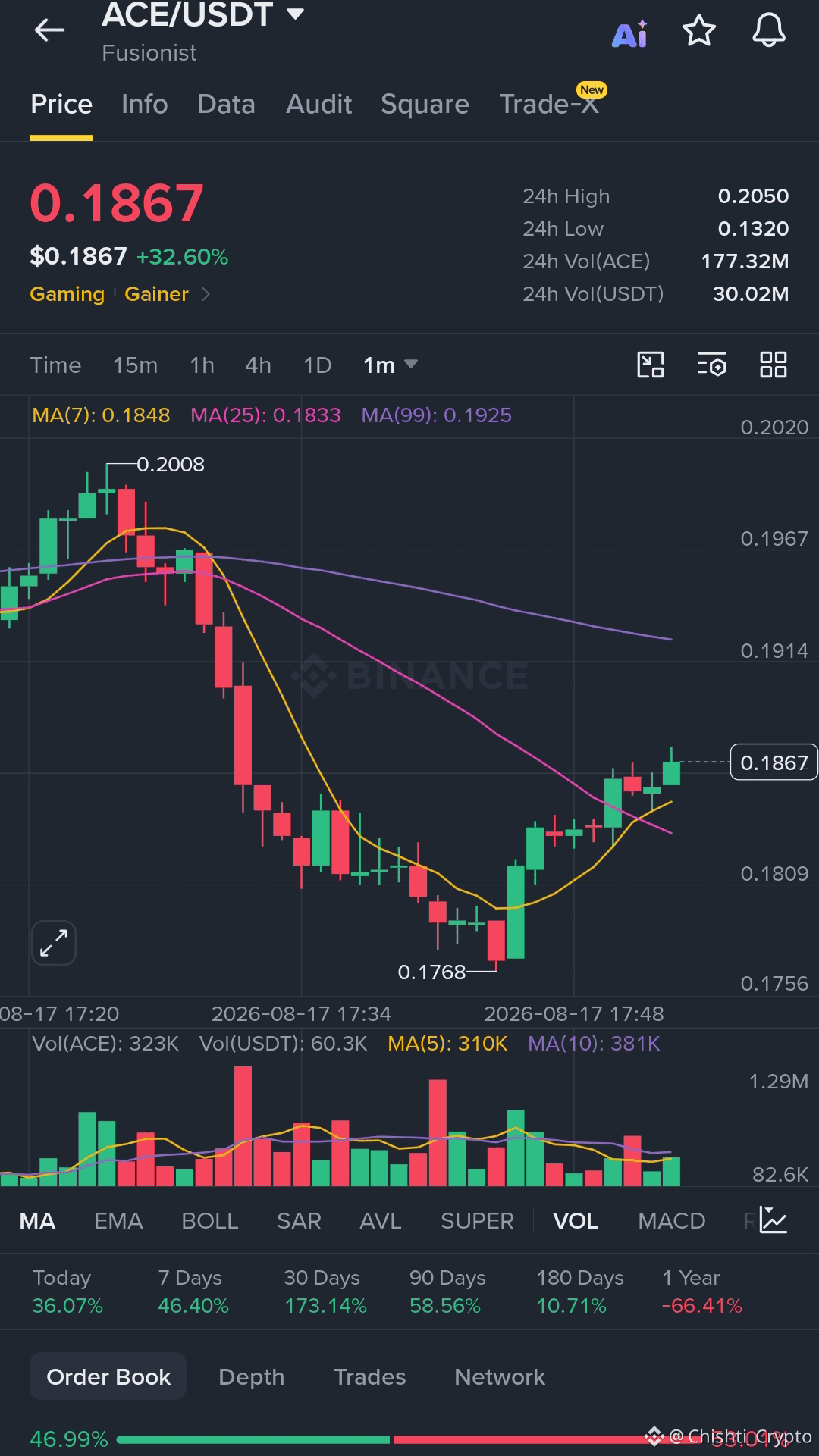The width and height of the screenshot is (819, 1456).
Task: Tap the 7 Days 46.40% performance
Action: tap(193, 1292)
